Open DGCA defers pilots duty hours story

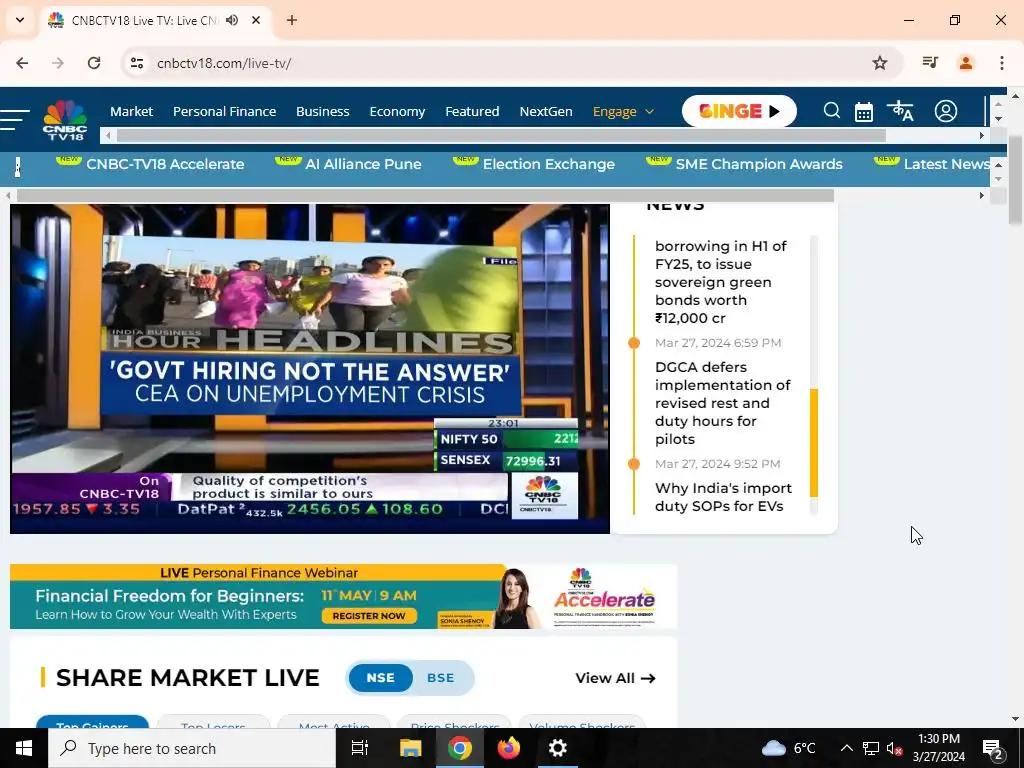point(722,403)
